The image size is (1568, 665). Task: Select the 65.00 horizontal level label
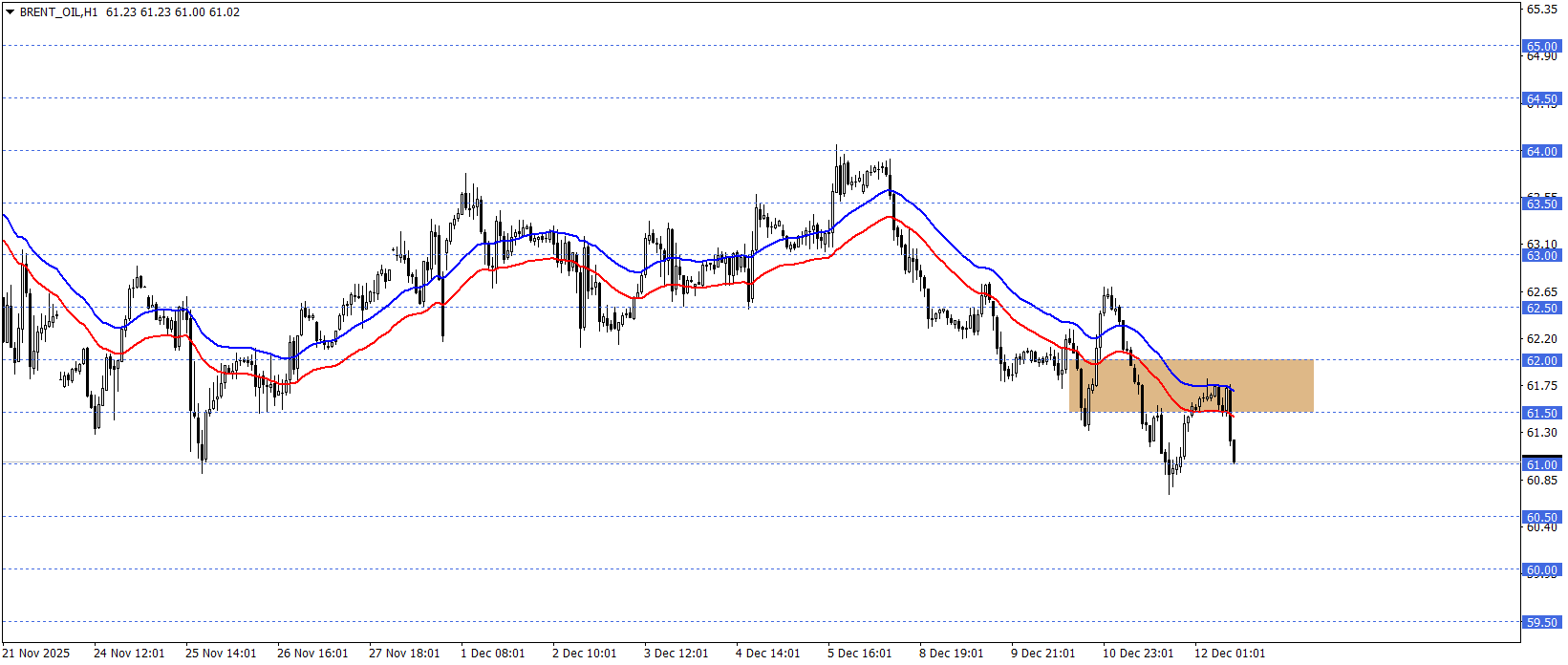(1541, 46)
